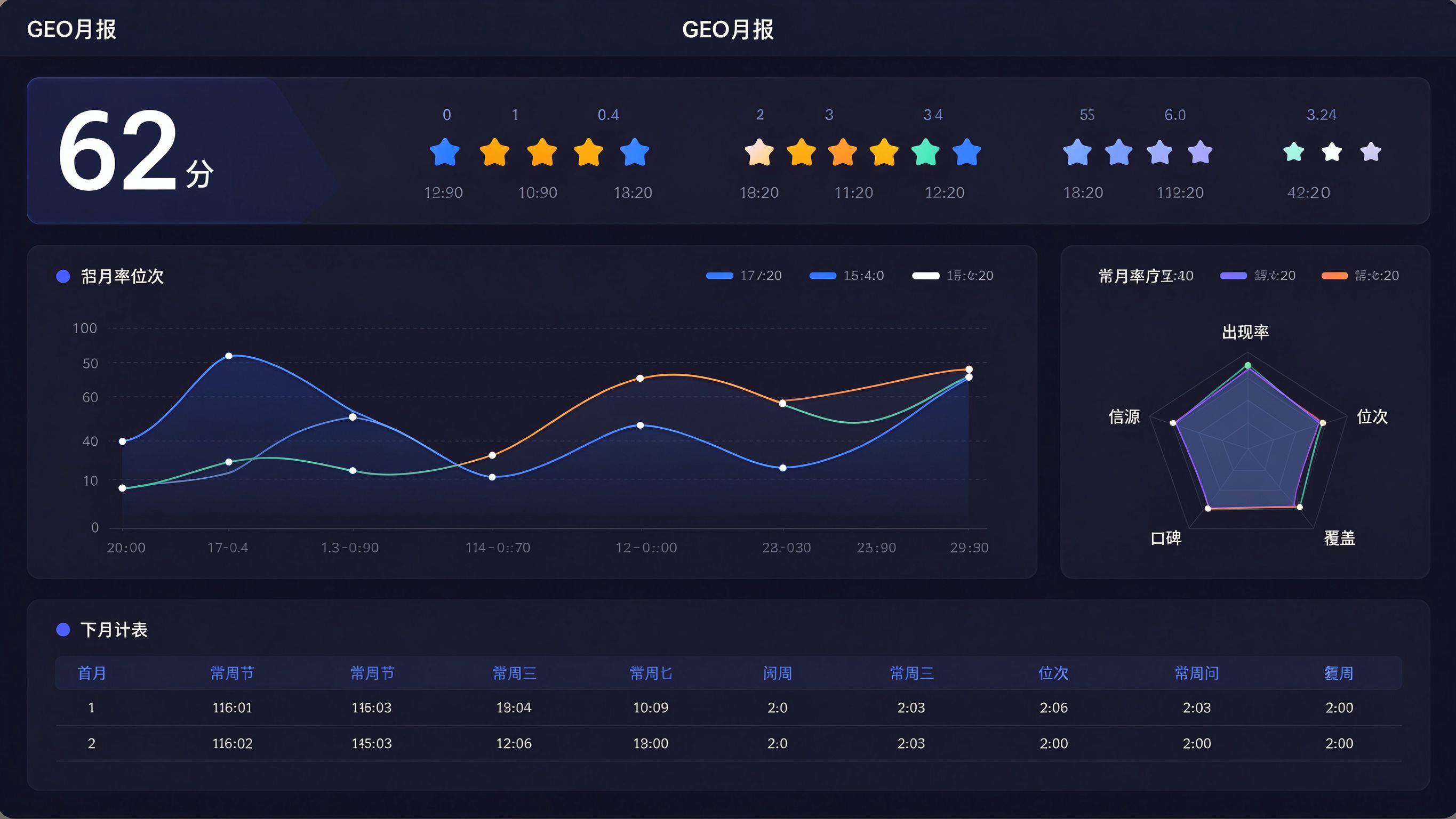
Task: Sort by the 常月节 column header
Action: click(x=372, y=673)
